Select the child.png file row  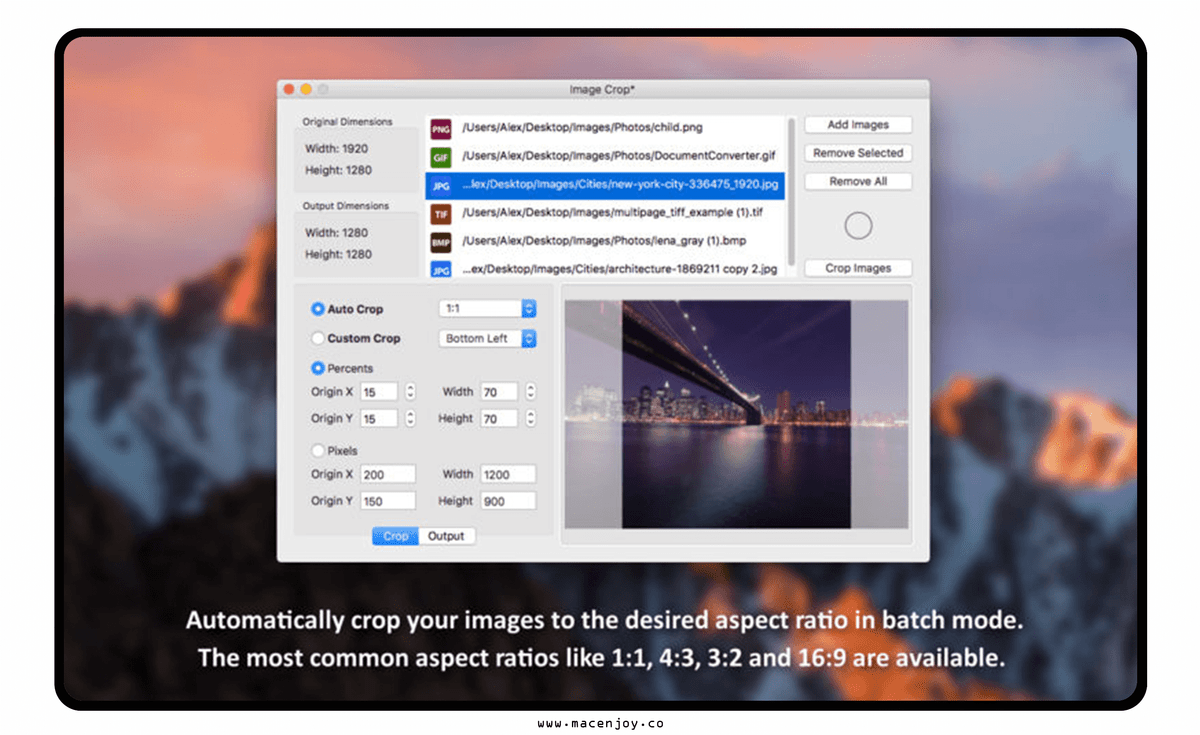(606, 129)
